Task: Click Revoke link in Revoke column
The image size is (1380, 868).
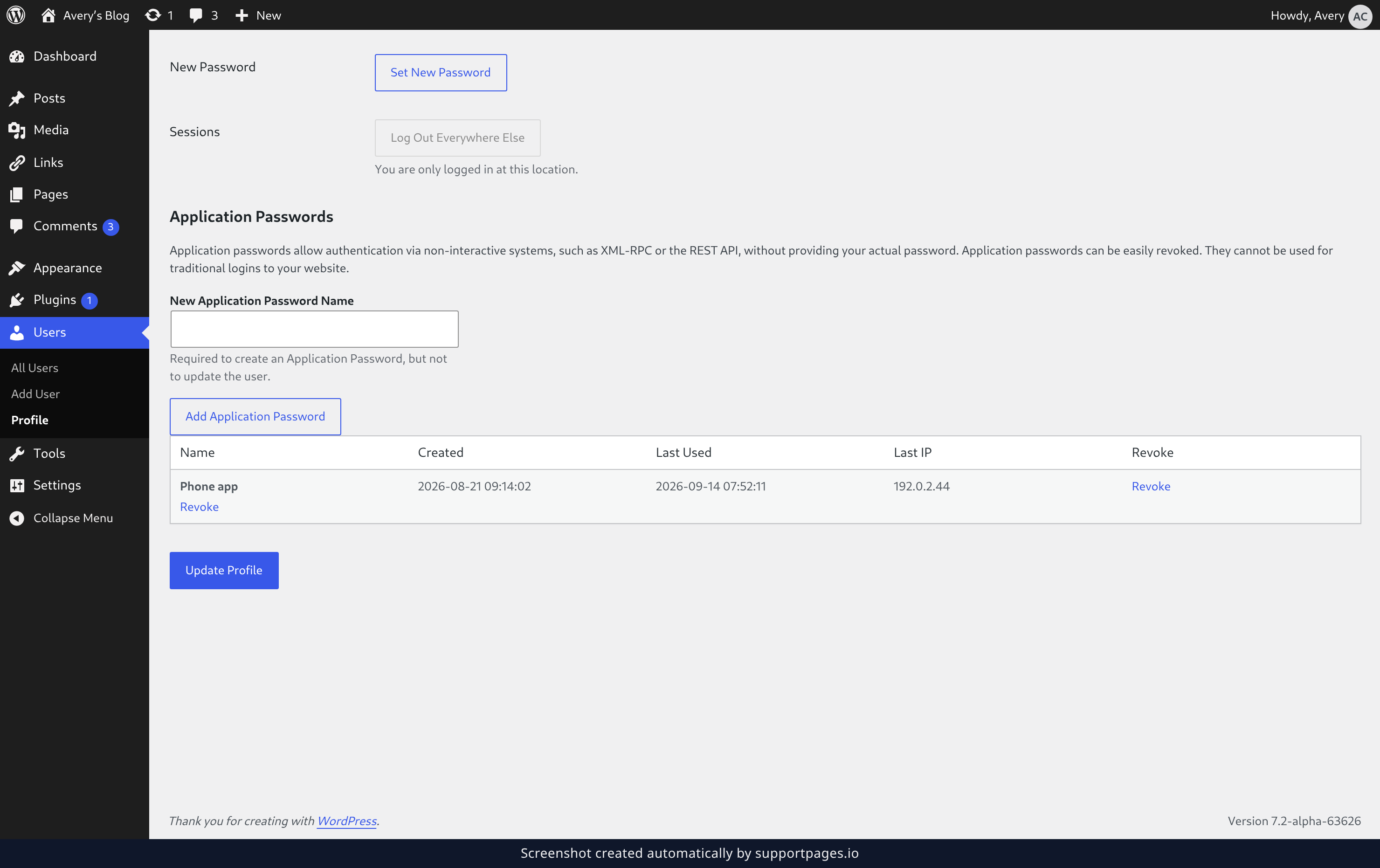Action: point(1151,486)
